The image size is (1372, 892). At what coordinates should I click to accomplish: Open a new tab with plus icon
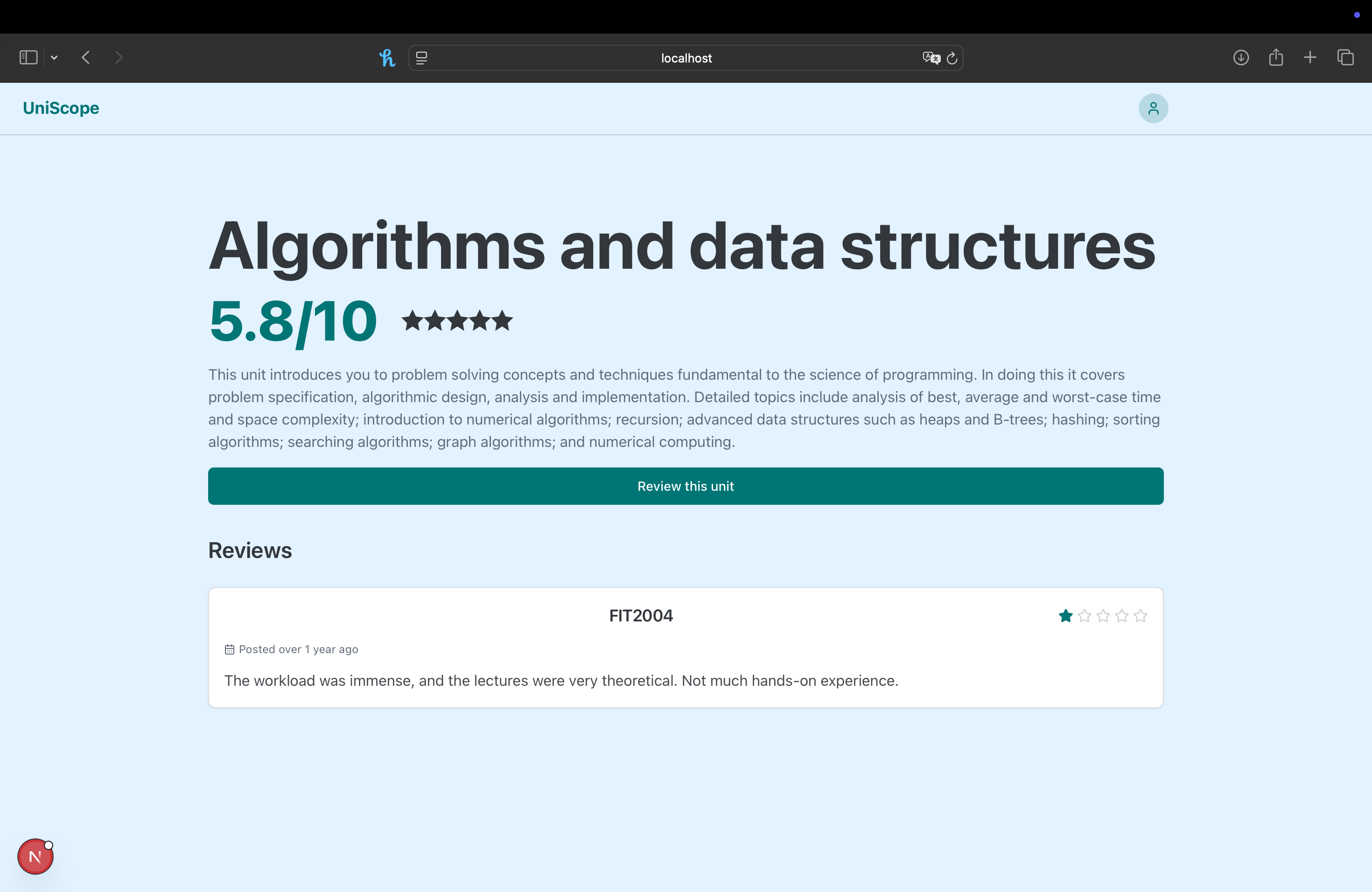click(x=1310, y=58)
